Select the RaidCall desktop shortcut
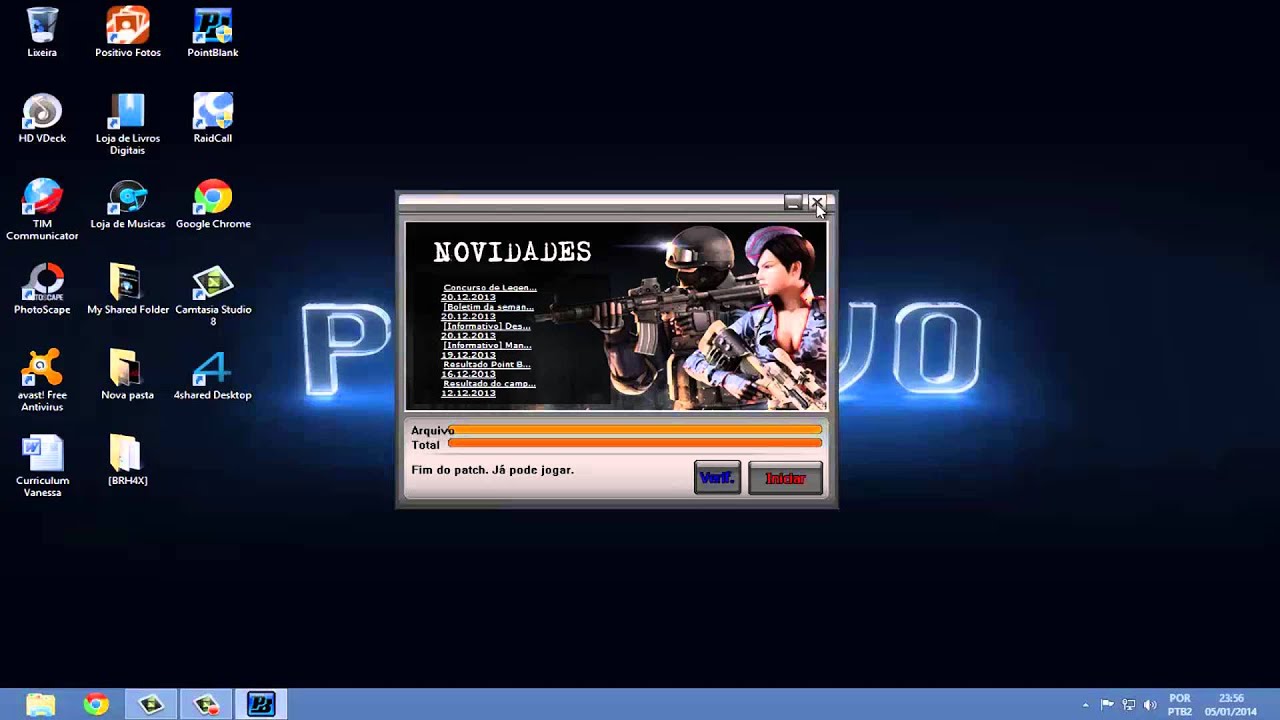The height and width of the screenshot is (720, 1280). [213, 118]
